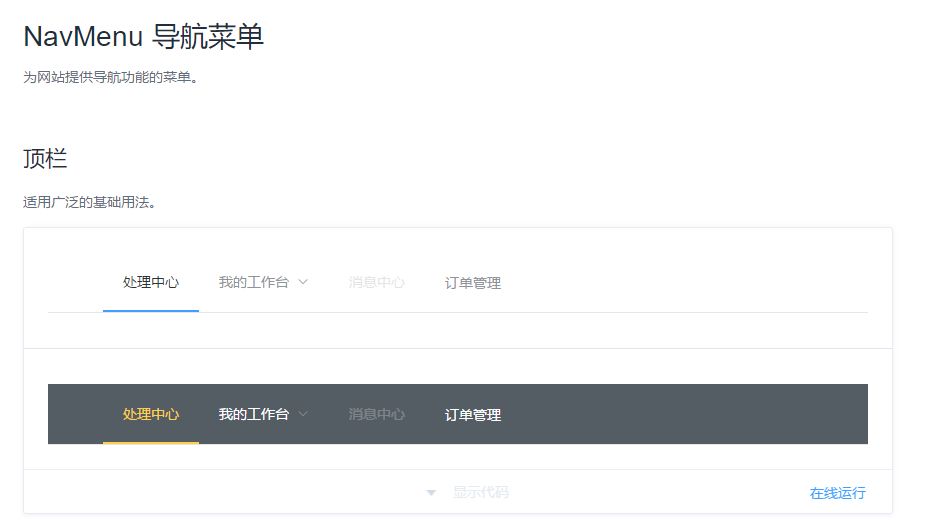Screen dimensions: 933x530
Task: Select 处理中心 in the light top menu
Action: pyautogui.click(x=151, y=282)
